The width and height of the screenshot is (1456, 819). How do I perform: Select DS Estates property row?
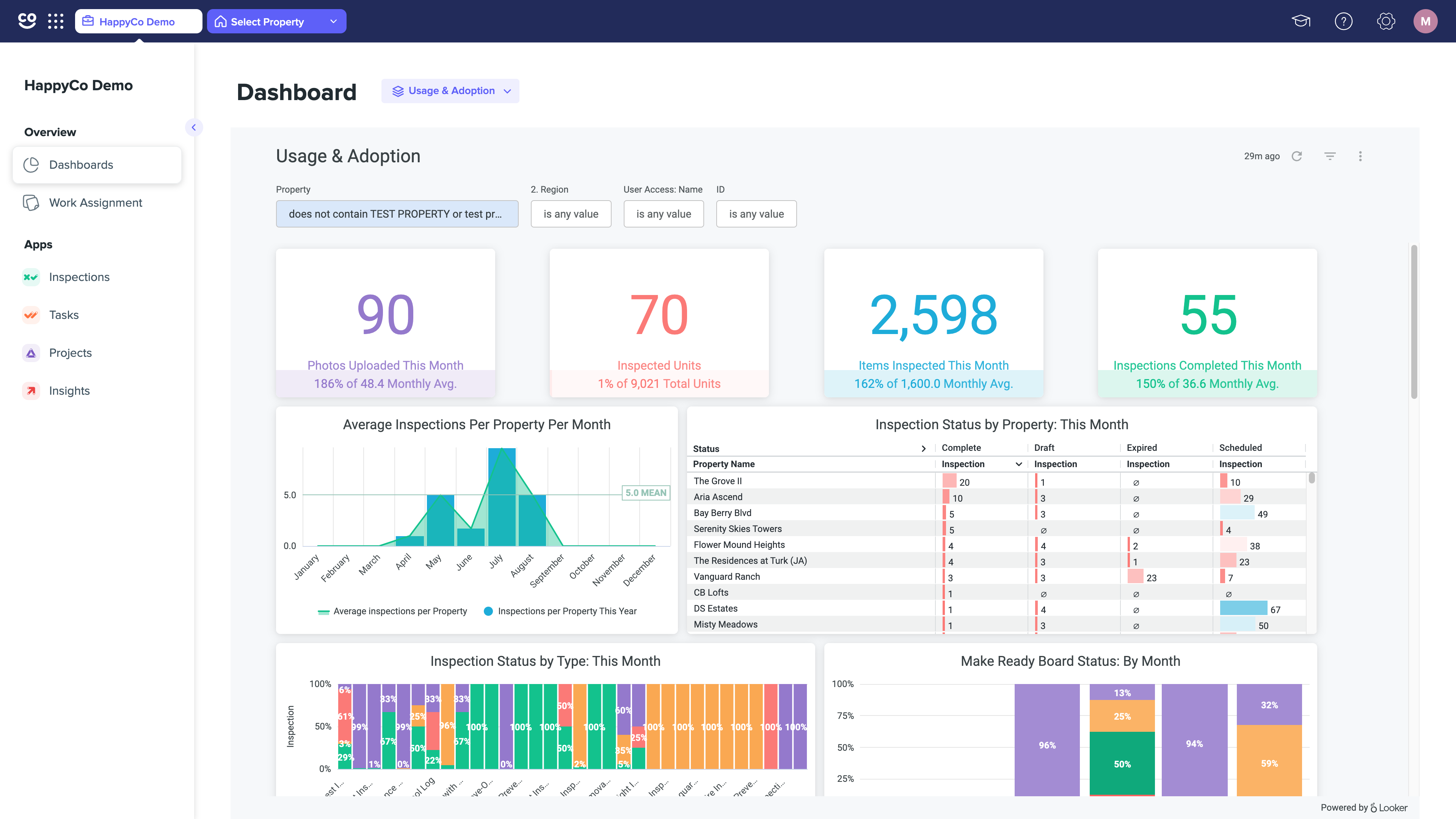pos(996,608)
